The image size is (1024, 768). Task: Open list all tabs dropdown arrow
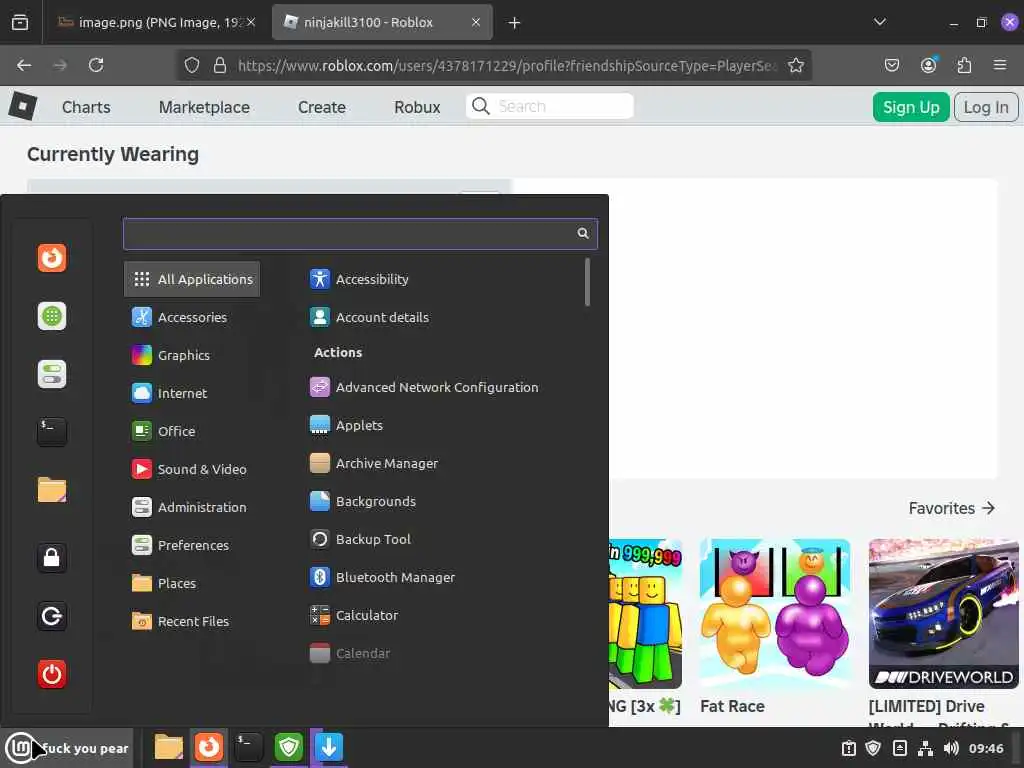tap(880, 22)
